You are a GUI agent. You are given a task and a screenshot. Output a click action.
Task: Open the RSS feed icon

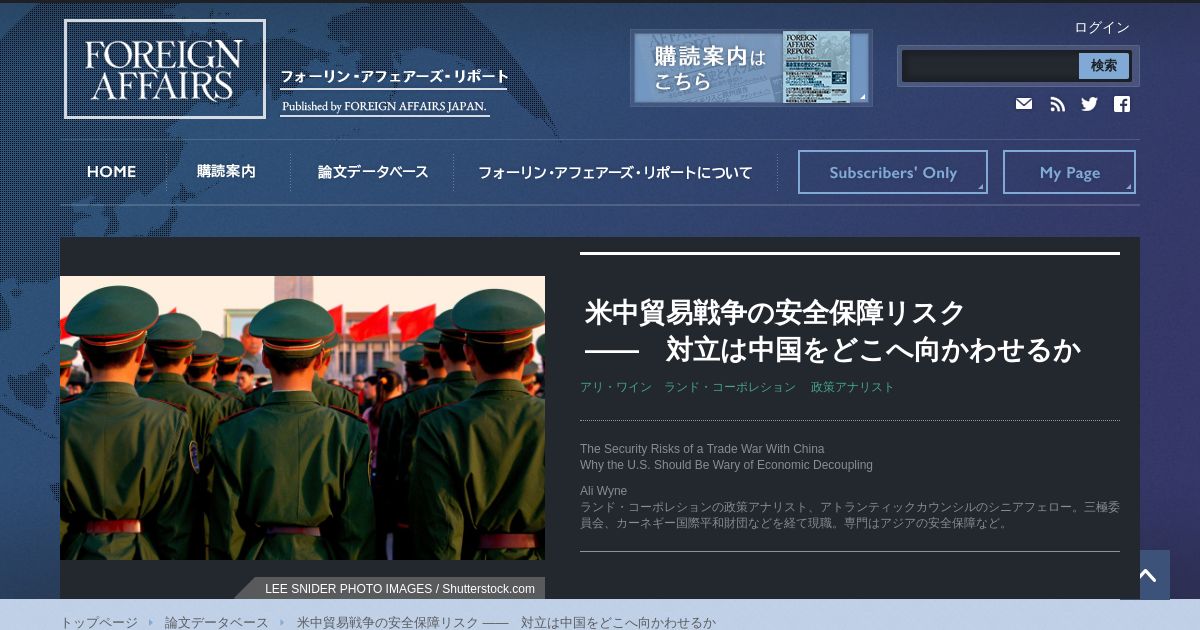tap(1057, 104)
